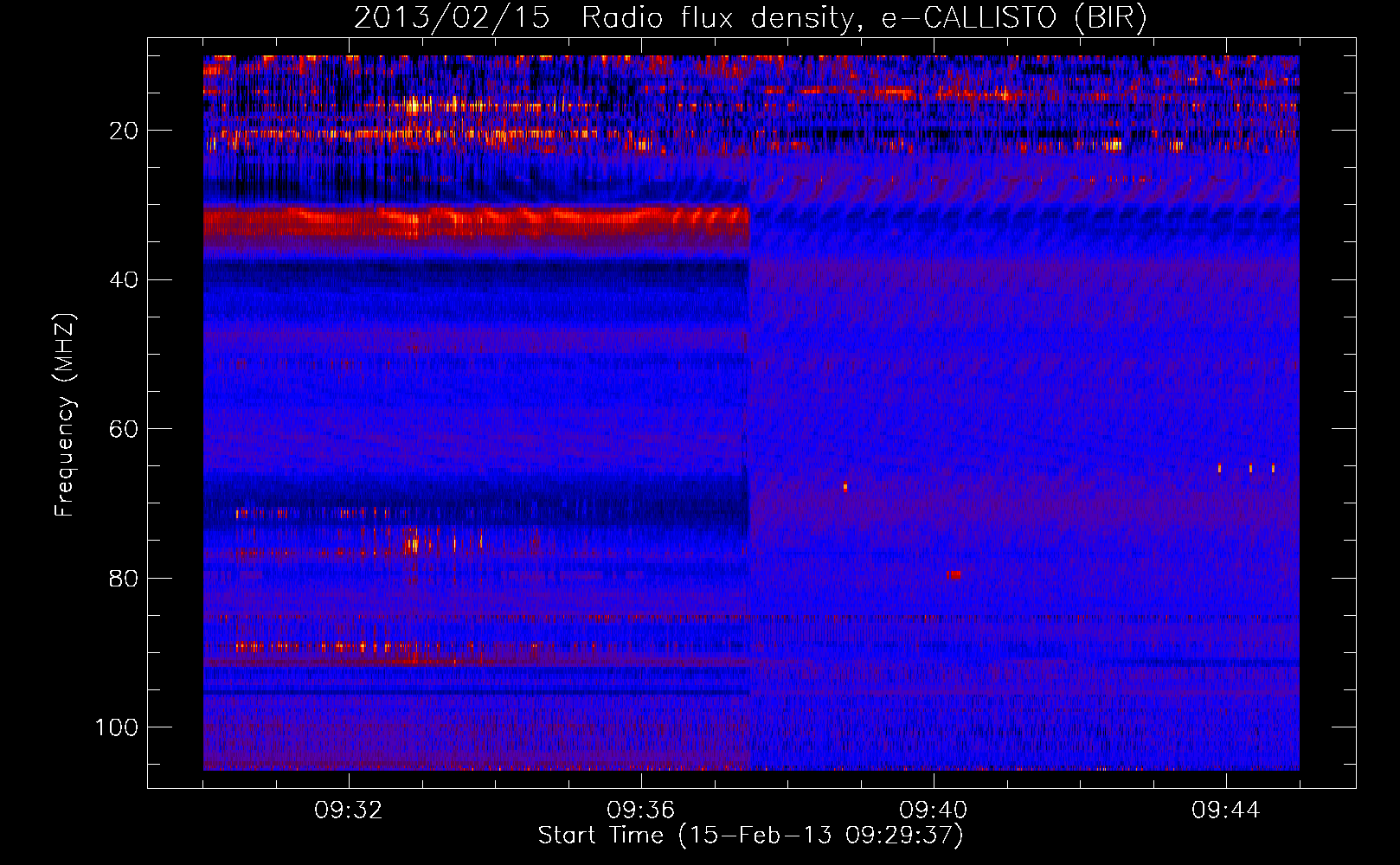Click the 20 frequency tick label

[125, 131]
